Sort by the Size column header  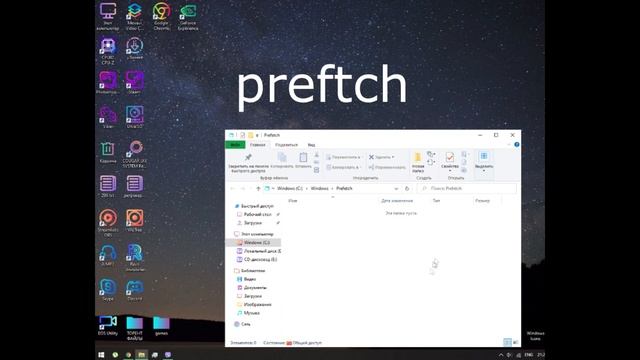pos(482,201)
